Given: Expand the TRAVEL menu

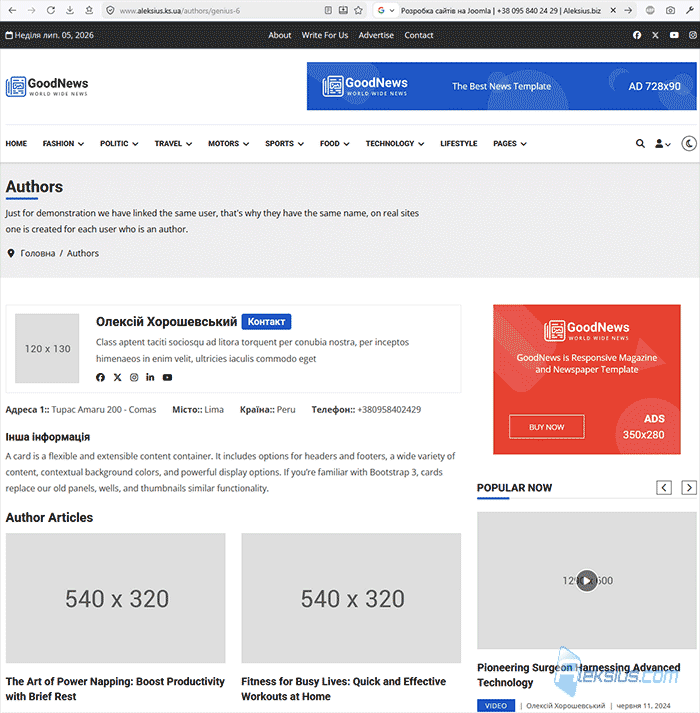Looking at the screenshot, I should click(x=173, y=144).
